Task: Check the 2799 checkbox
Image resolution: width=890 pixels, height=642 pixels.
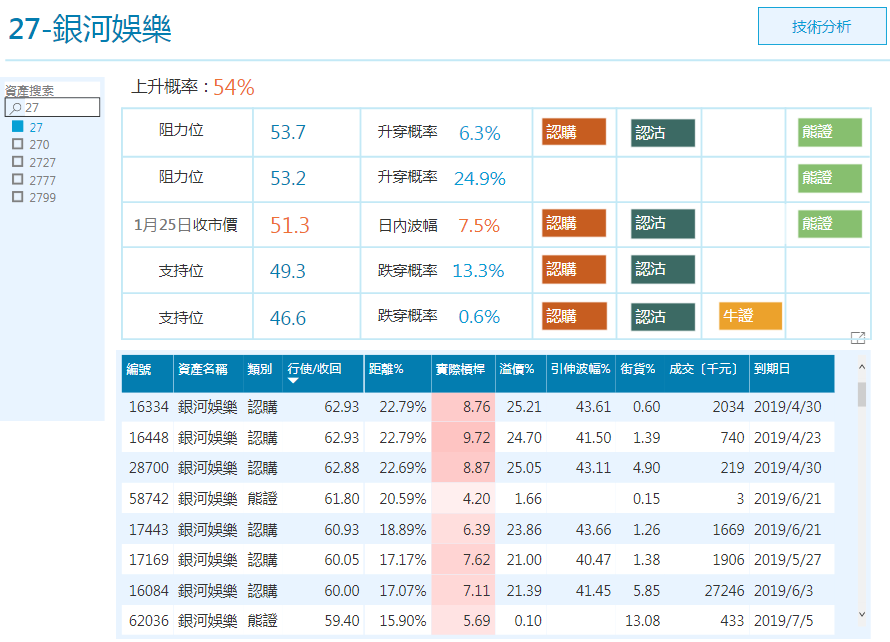Action: (x=18, y=197)
